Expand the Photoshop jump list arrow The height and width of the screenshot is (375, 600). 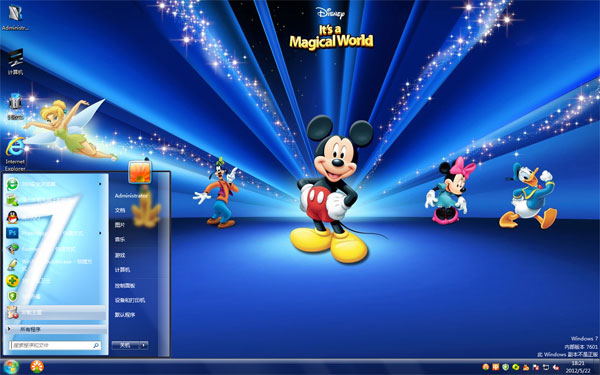pyautogui.click(x=100, y=233)
